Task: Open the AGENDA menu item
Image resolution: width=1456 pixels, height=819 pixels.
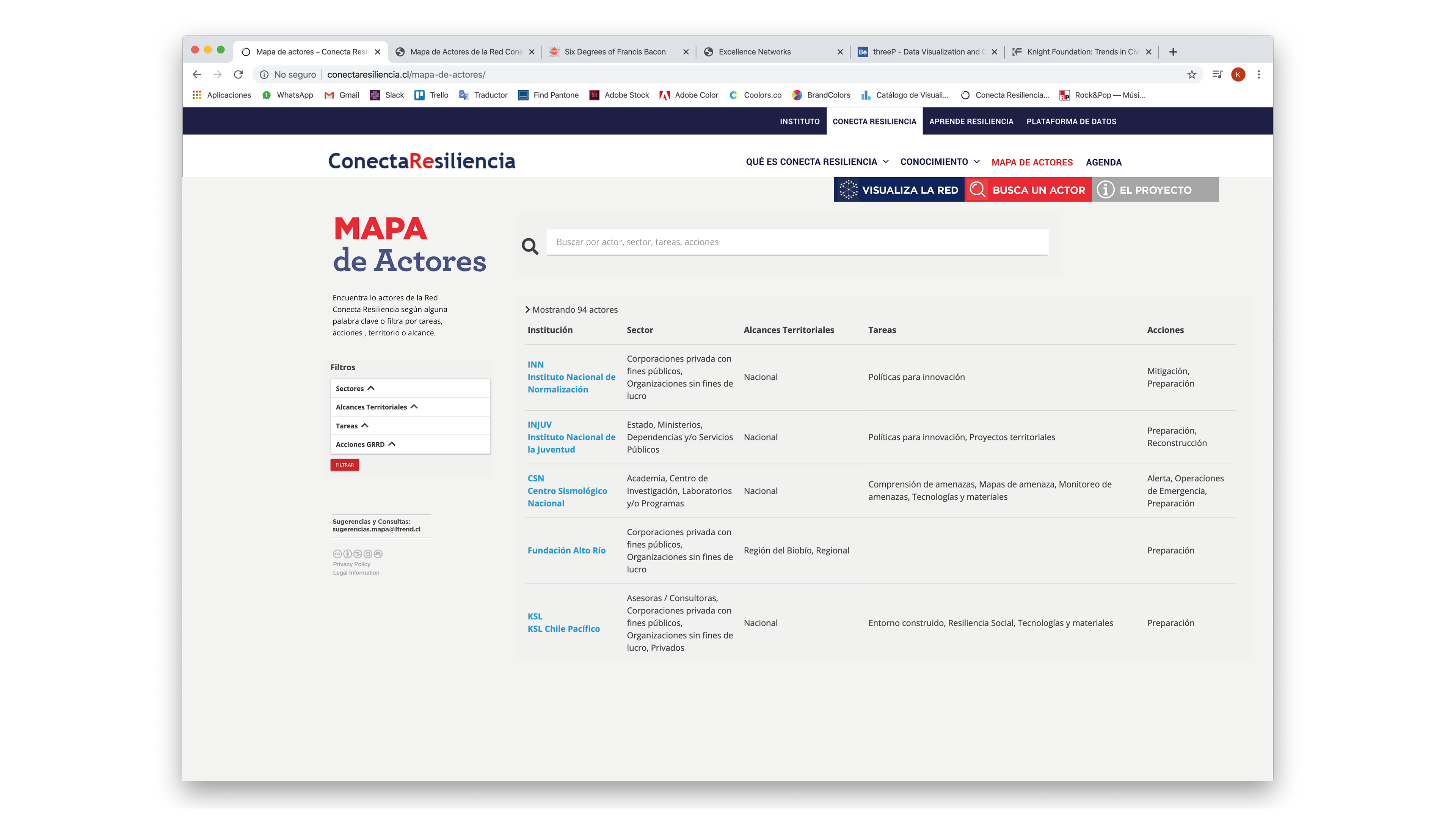Action: pyautogui.click(x=1103, y=162)
